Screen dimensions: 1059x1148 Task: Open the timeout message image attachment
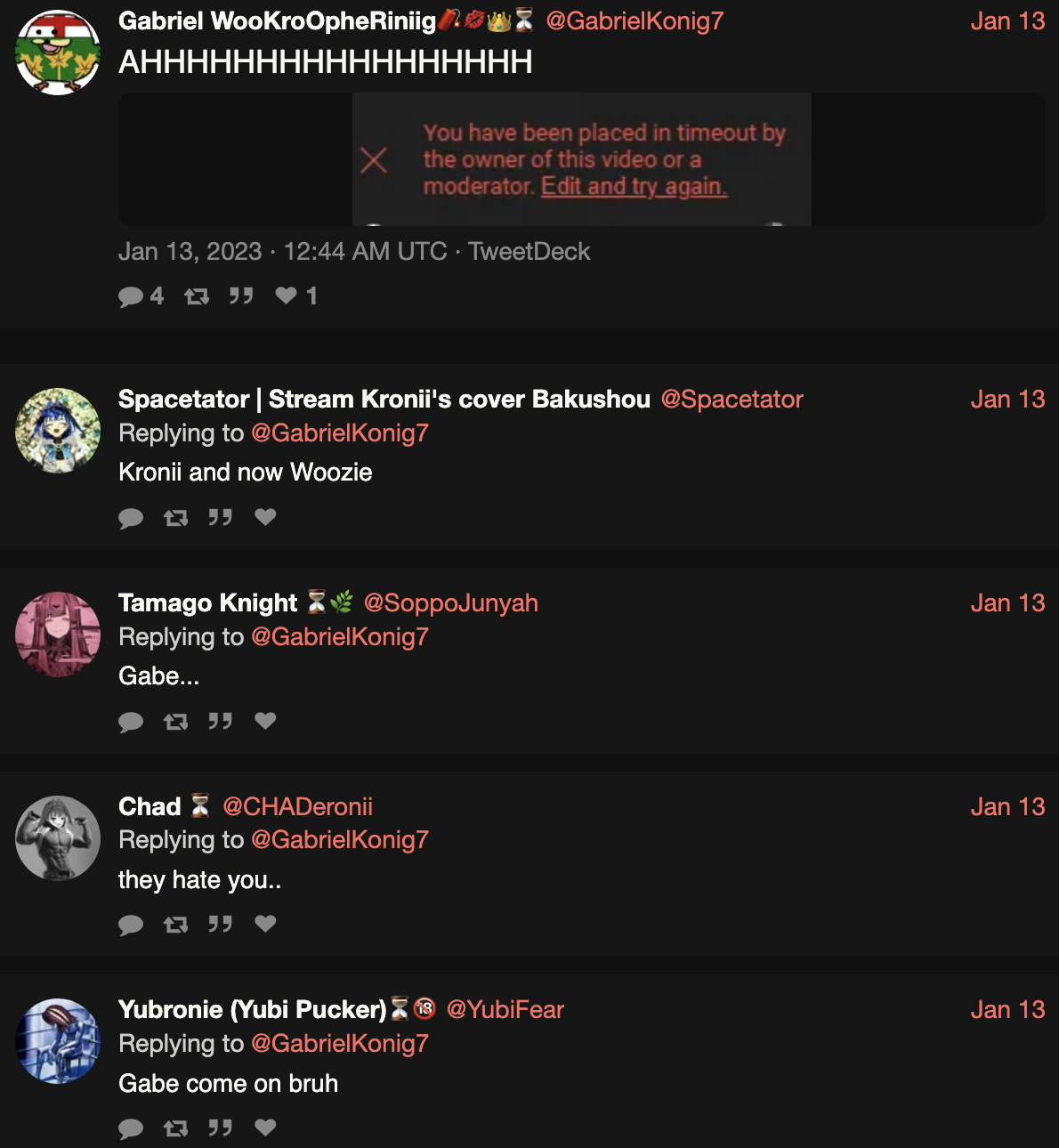[x=582, y=159]
